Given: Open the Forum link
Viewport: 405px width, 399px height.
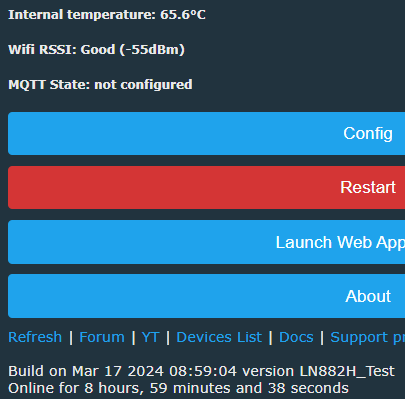Looking at the screenshot, I should pos(102,337).
